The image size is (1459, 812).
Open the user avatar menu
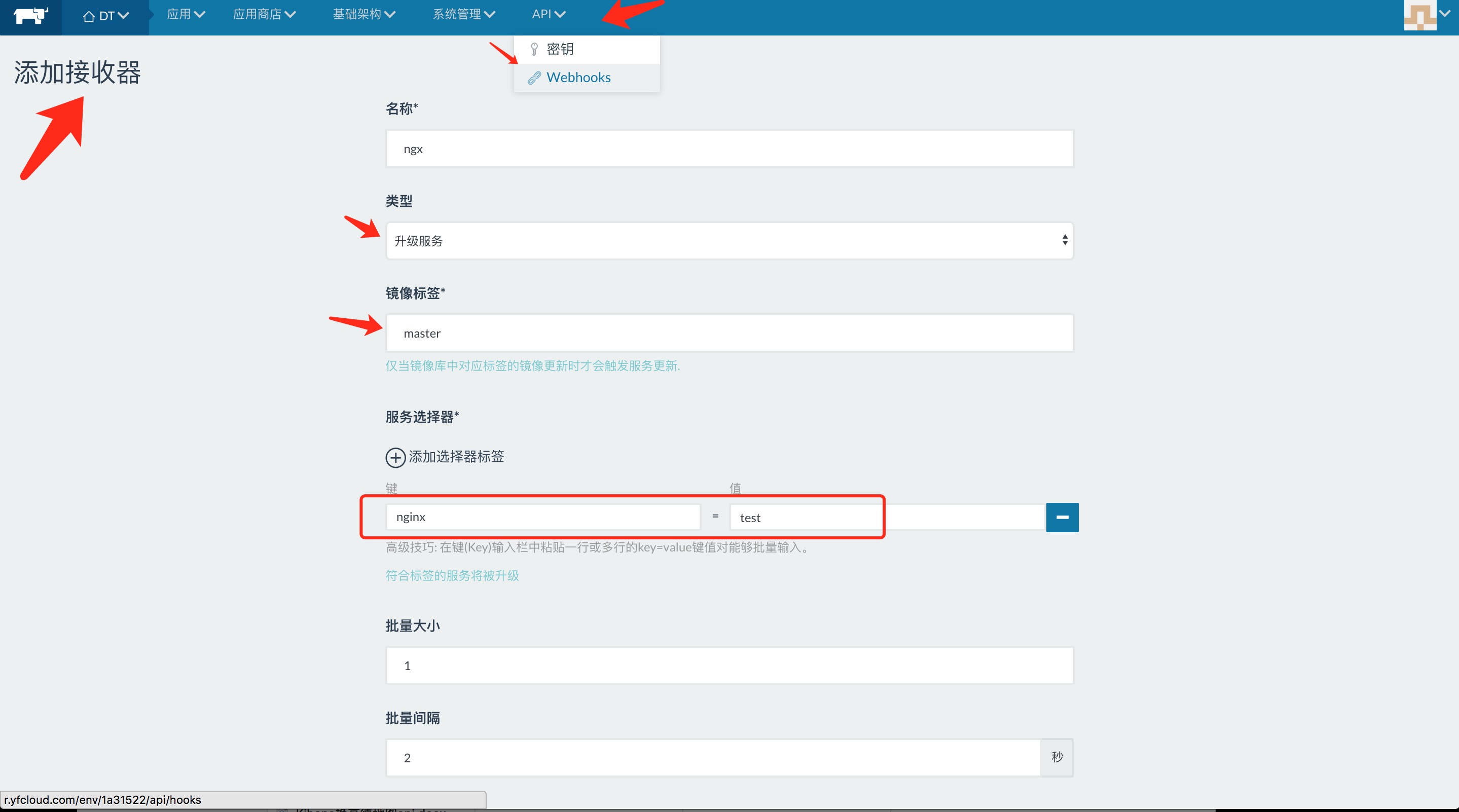pos(1419,15)
